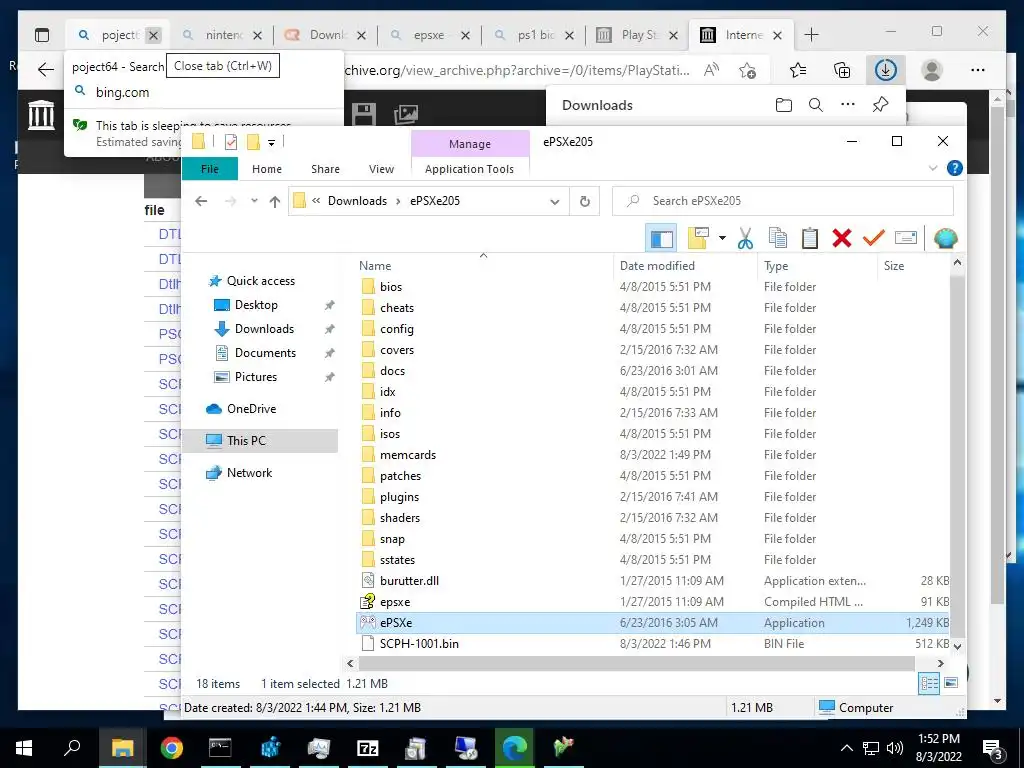Open 7-Zip from the taskbar

tap(368, 748)
